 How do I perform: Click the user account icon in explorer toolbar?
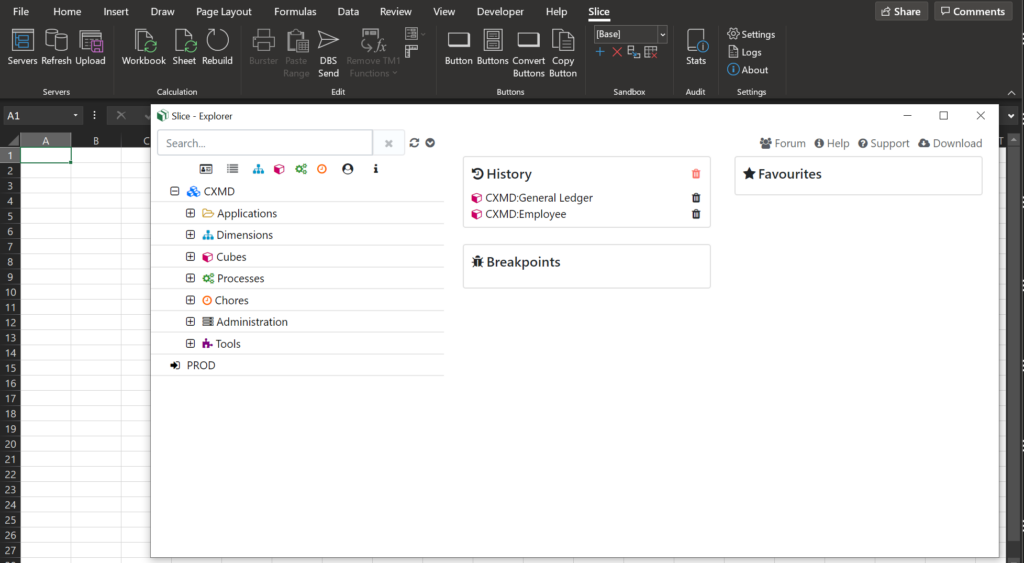[348, 169]
